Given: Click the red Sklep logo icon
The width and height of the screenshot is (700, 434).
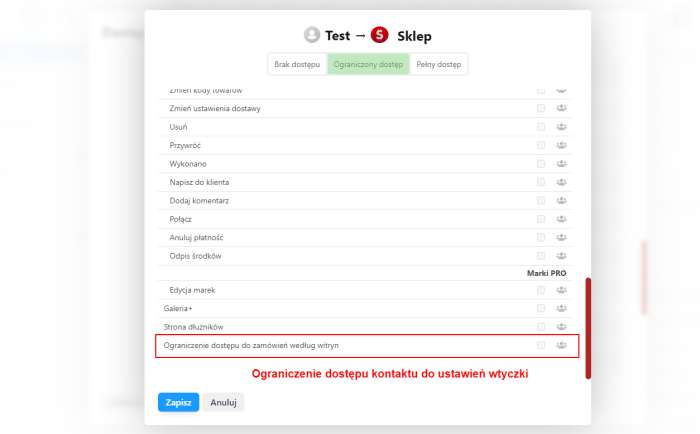Looking at the screenshot, I should (379, 35).
